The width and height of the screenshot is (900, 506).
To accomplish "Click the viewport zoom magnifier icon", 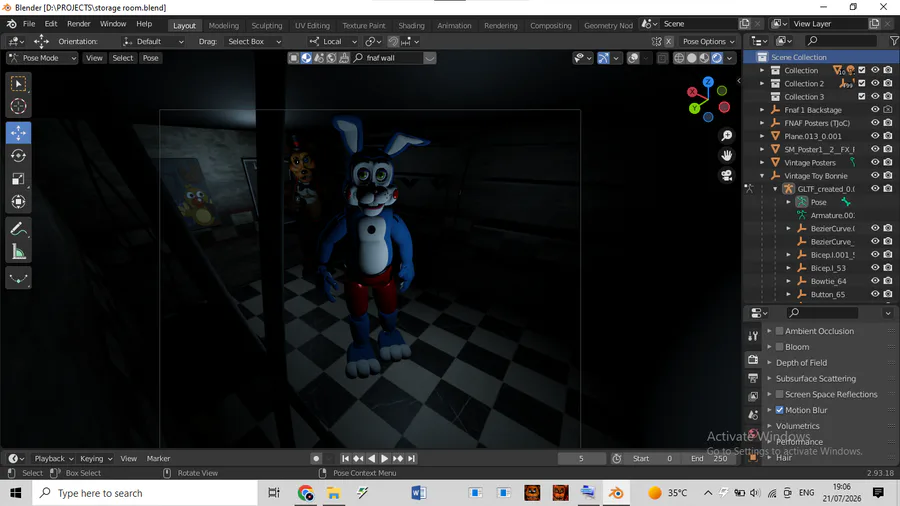I will coord(727,135).
